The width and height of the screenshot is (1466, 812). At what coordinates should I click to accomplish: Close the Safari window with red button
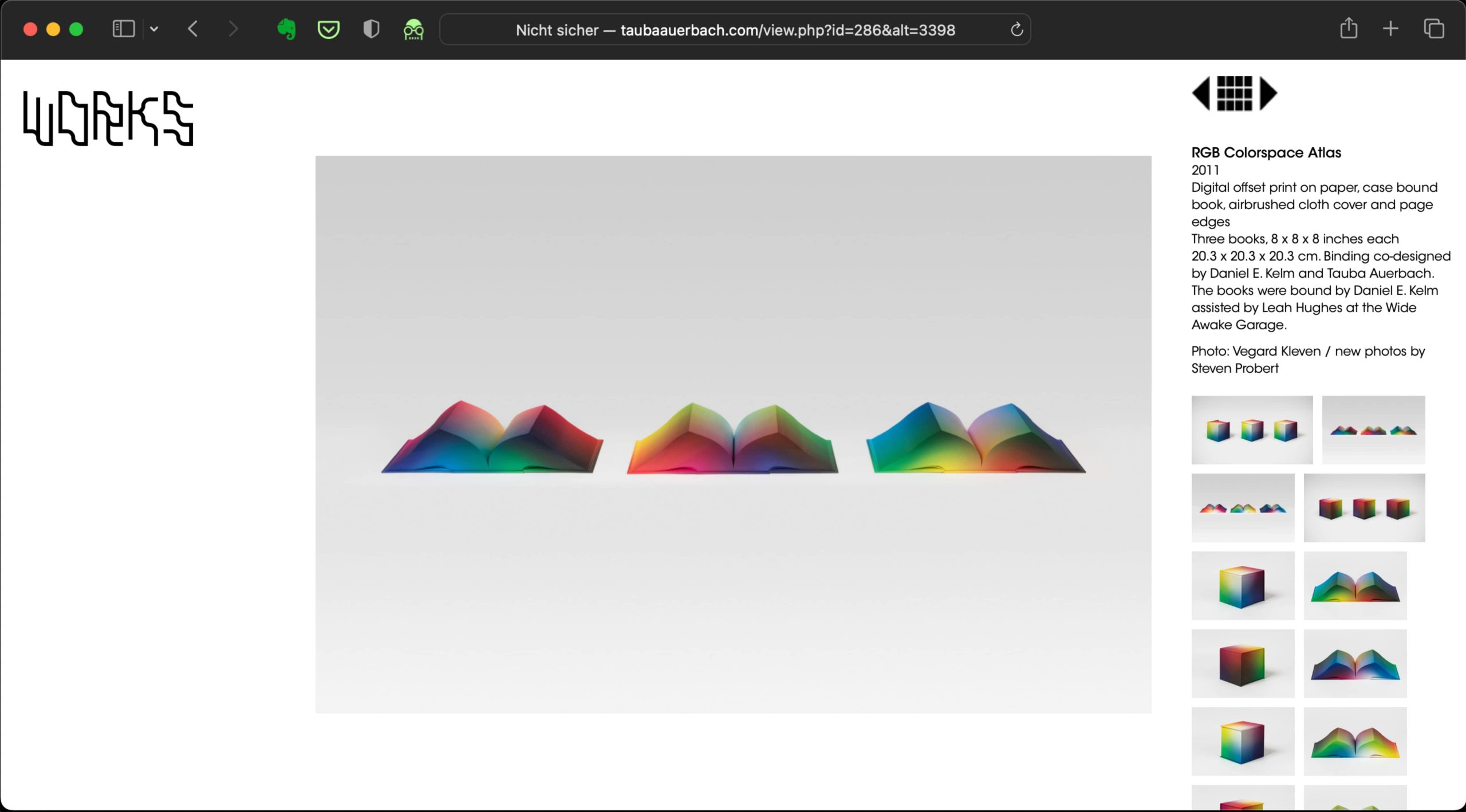(x=30, y=29)
